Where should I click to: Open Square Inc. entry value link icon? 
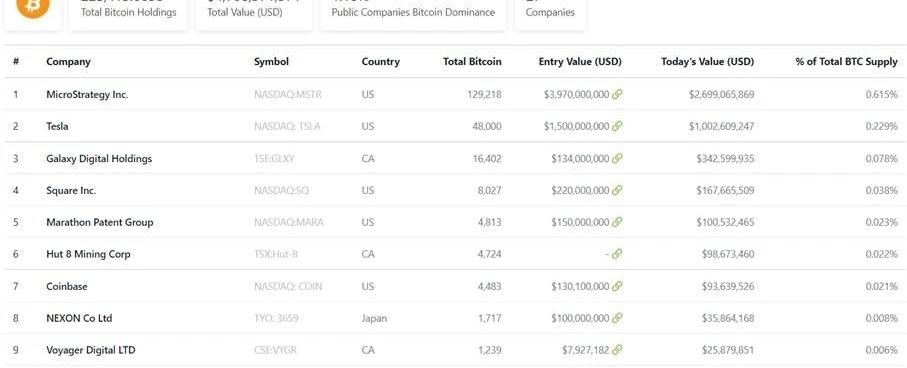pos(617,190)
